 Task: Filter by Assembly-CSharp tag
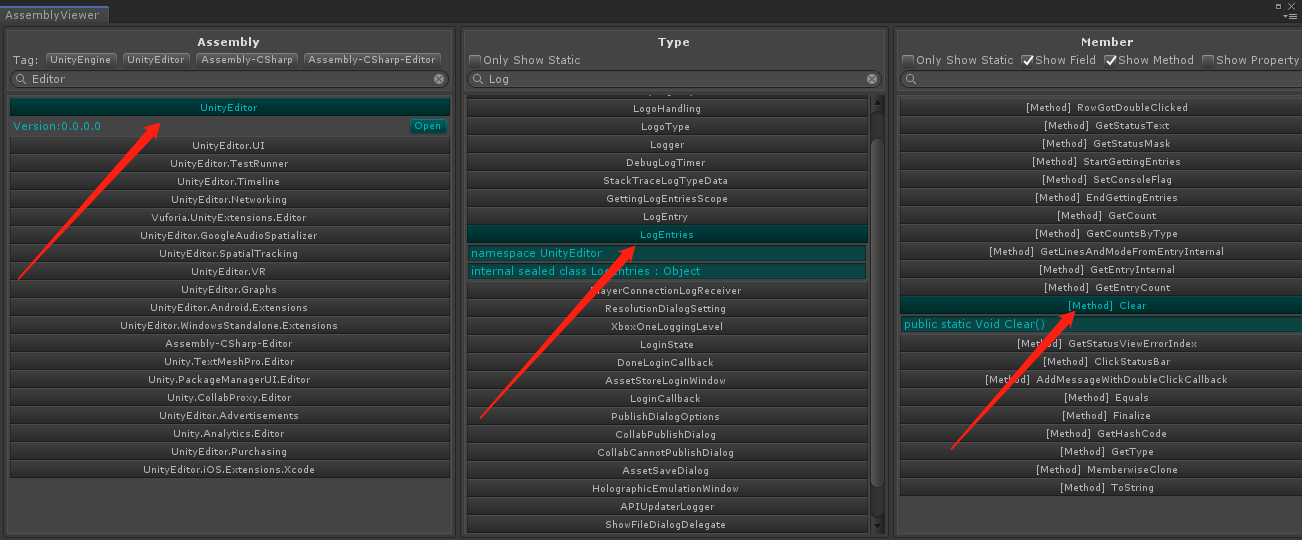(x=246, y=60)
